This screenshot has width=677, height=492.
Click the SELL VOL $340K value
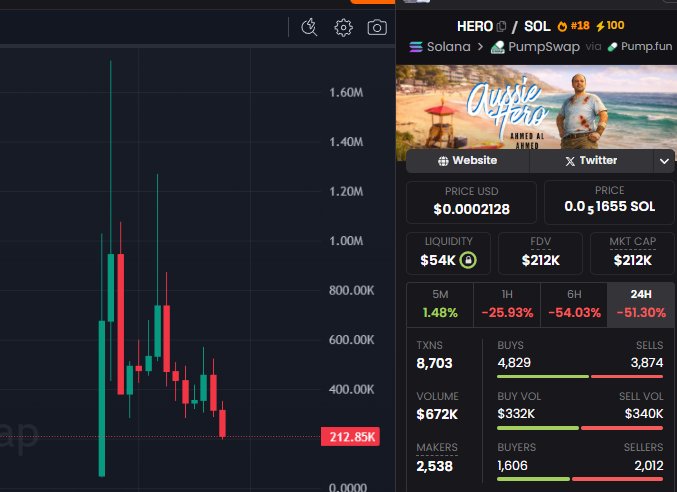(644, 414)
